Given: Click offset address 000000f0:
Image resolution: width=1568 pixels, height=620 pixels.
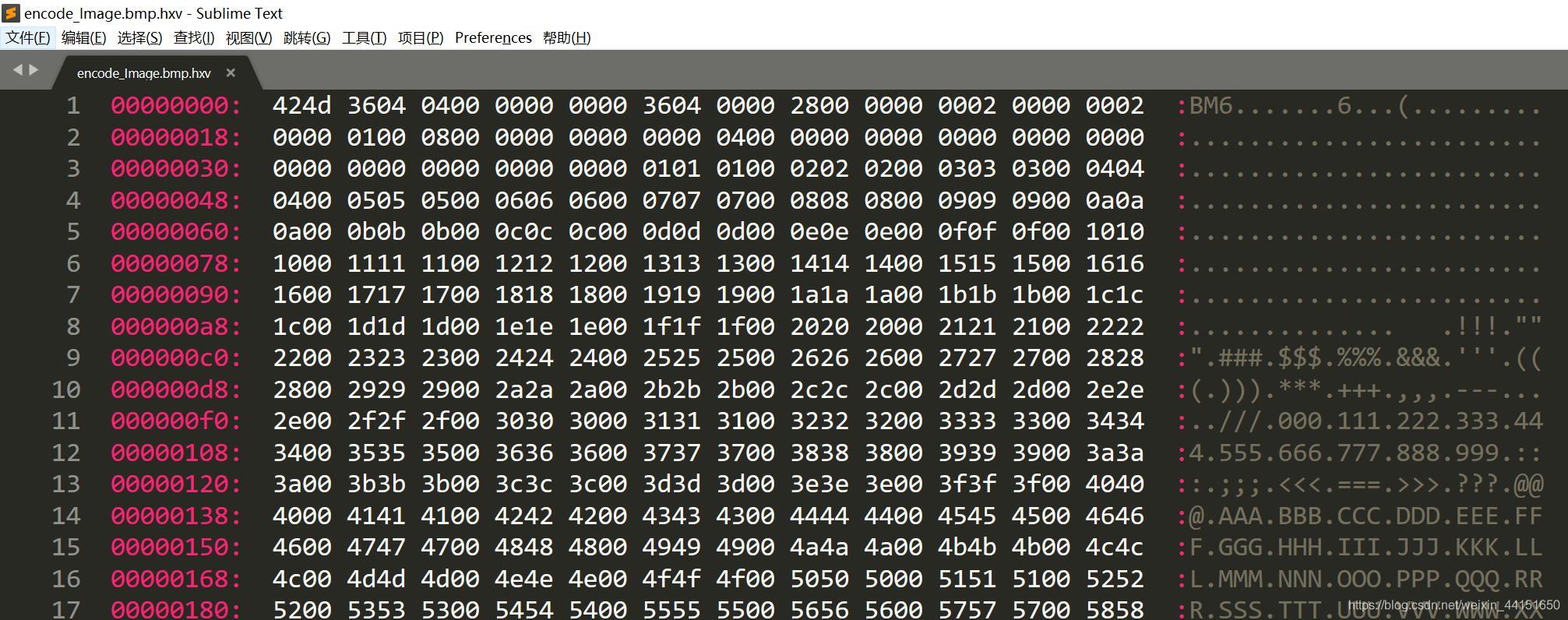Looking at the screenshot, I should [176, 421].
